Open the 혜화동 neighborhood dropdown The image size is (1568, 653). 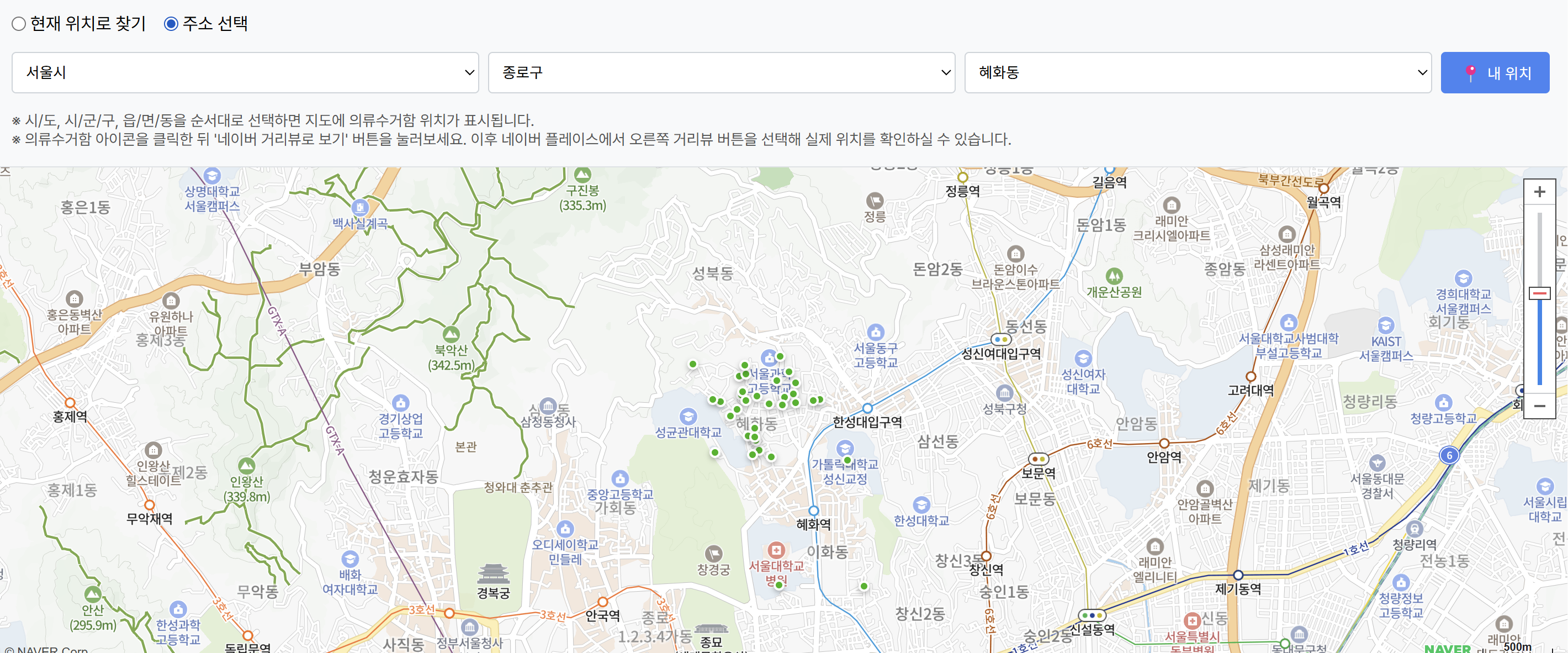pos(1198,72)
